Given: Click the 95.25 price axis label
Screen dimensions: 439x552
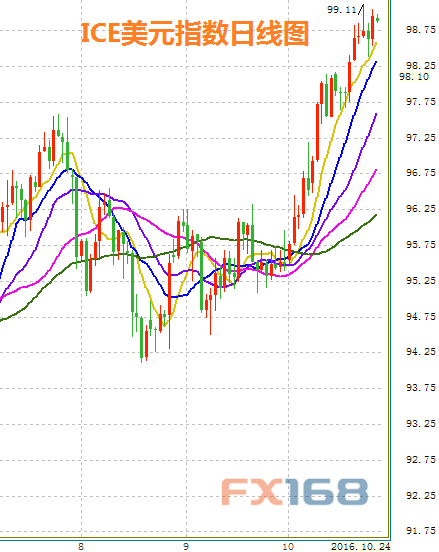Looking at the screenshot, I should pos(421,281).
